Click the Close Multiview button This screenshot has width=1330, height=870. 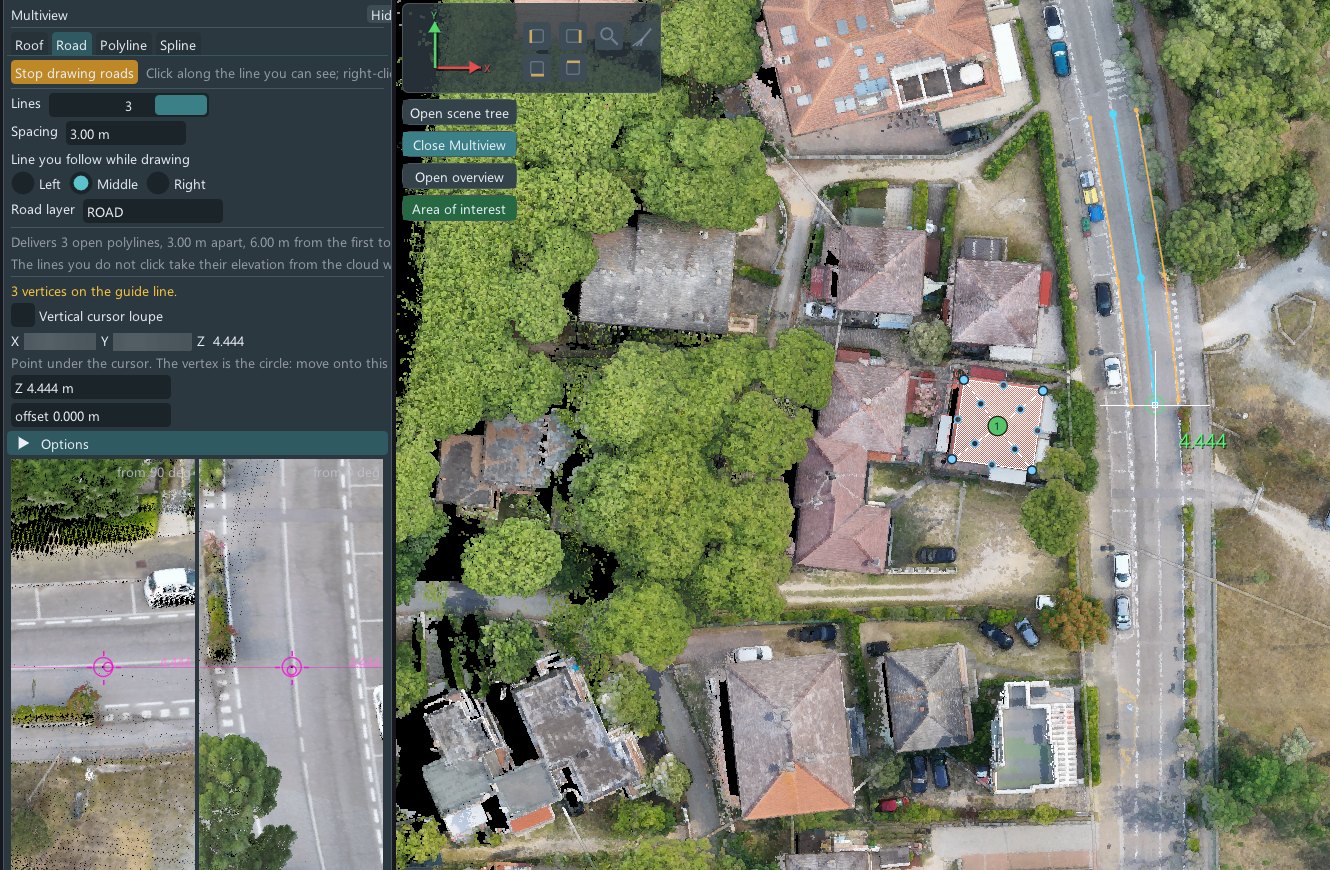click(459, 145)
